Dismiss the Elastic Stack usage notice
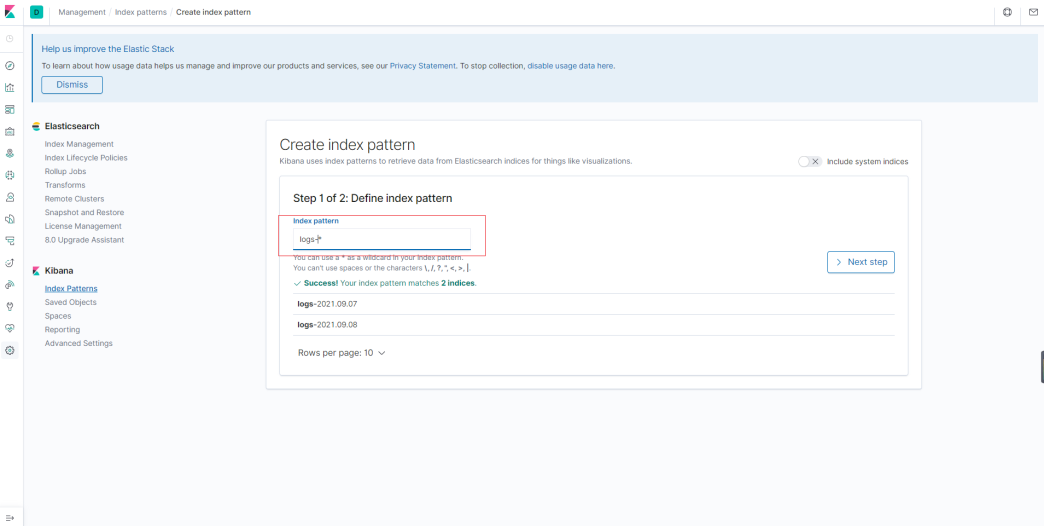 click(72, 85)
